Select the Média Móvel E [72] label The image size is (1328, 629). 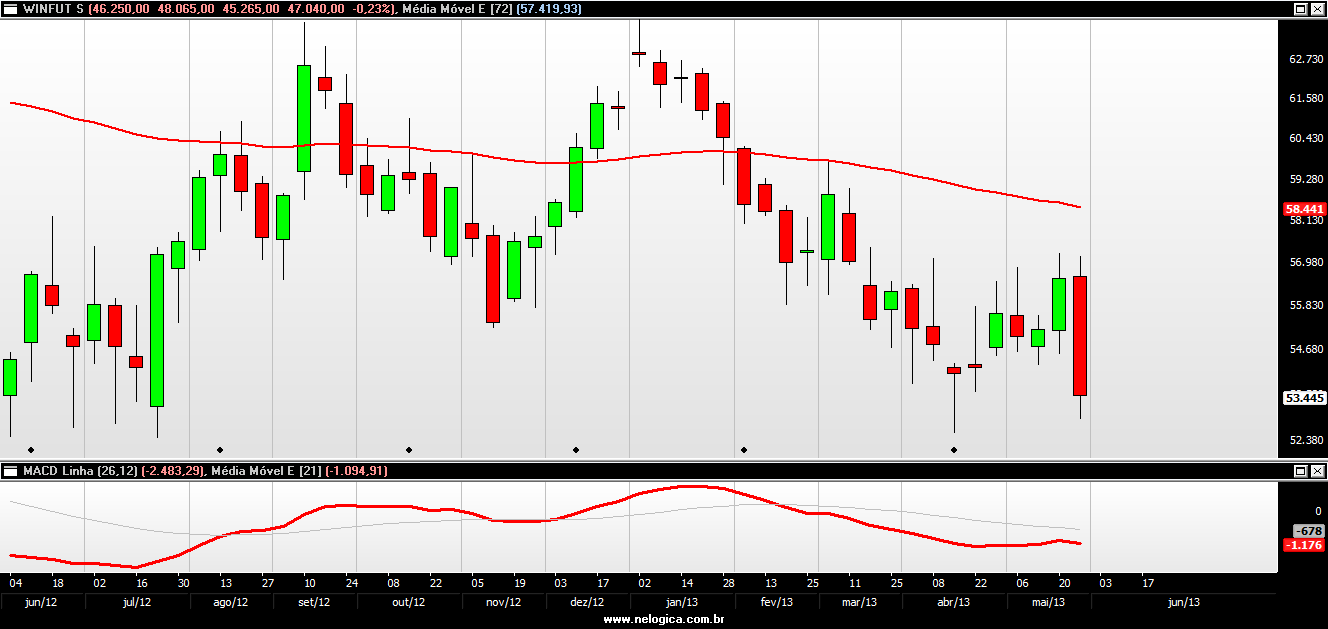(455, 9)
